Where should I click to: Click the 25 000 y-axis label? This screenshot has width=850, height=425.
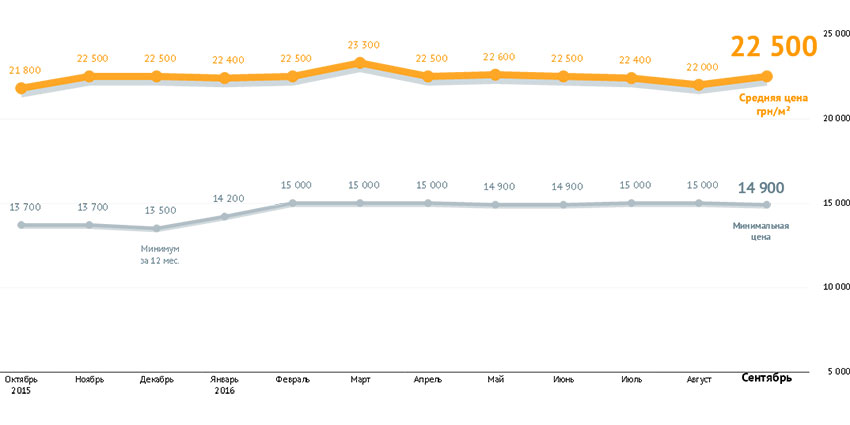836,33
